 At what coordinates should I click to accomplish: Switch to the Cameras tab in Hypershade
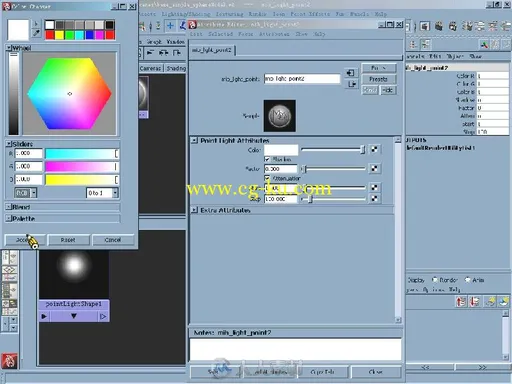pos(151,68)
